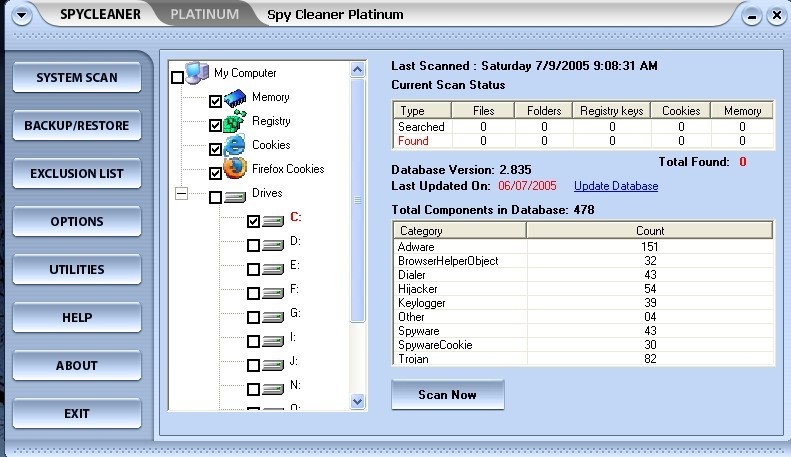Click the F: drive icon
Image resolution: width=791 pixels, height=457 pixels.
pyautogui.click(x=273, y=293)
